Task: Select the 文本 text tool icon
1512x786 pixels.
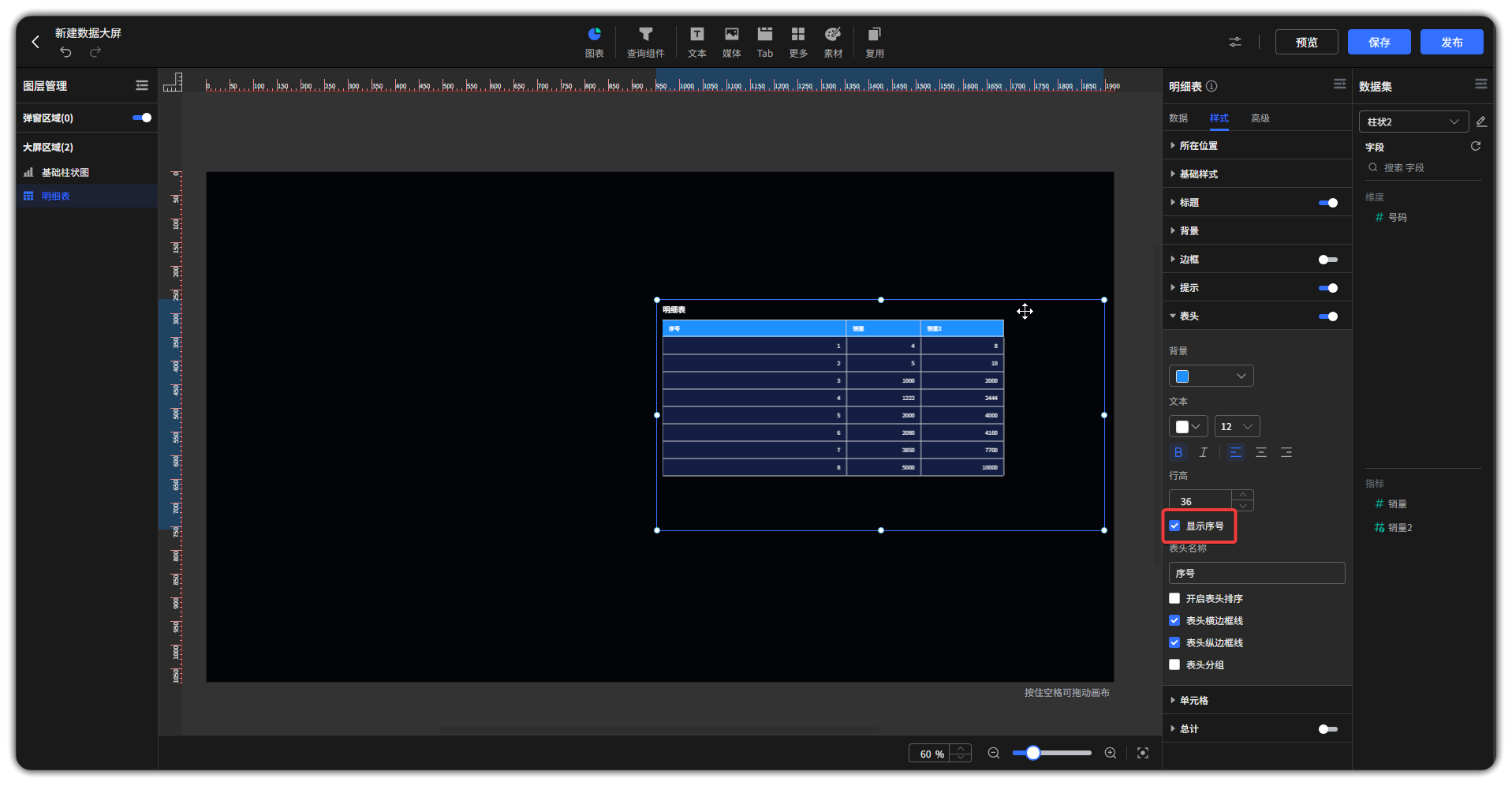Action: click(696, 35)
